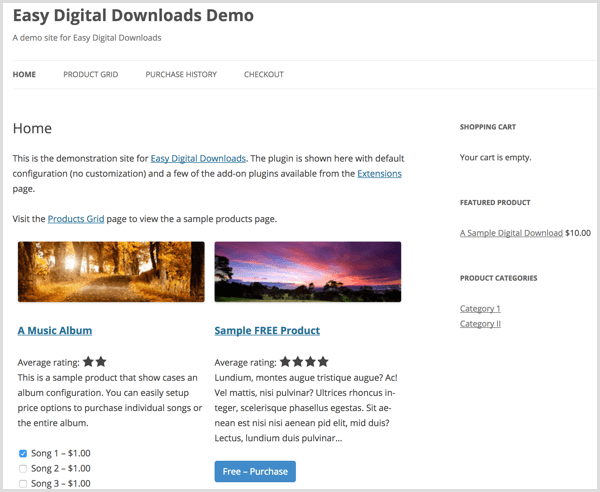This screenshot has height=492, width=600.
Task: Open the purple sunset product thumbnail
Action: tap(308, 272)
